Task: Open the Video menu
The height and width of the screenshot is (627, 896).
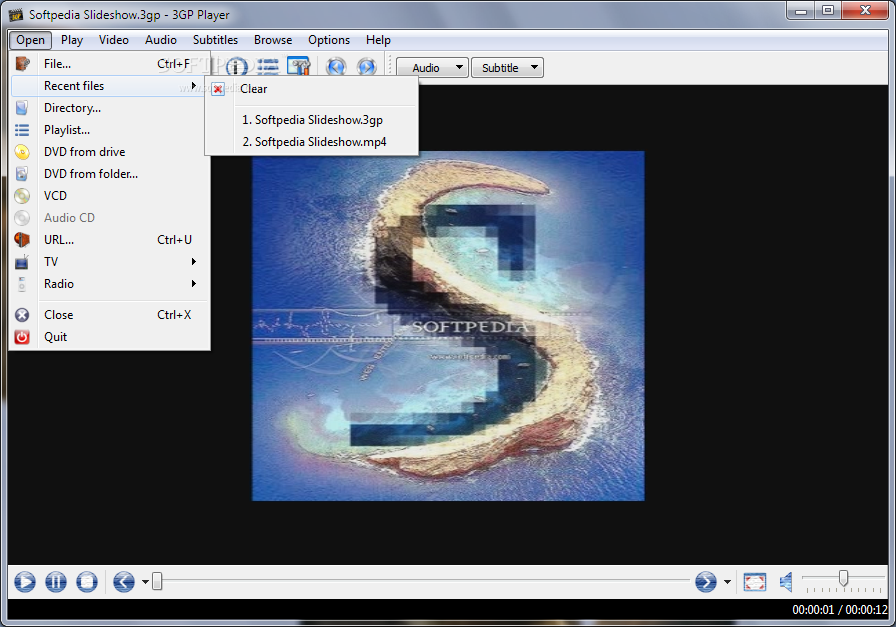Action: click(114, 40)
